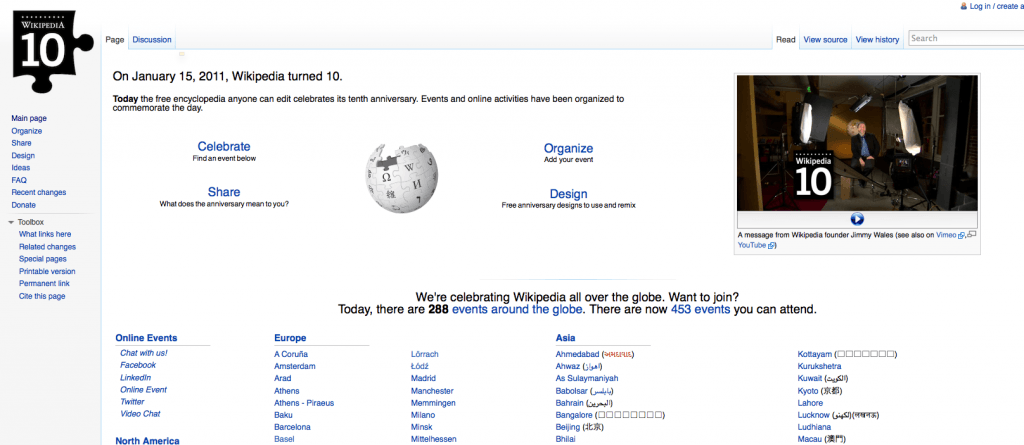Go to Main page in sidebar

[x=29, y=118]
